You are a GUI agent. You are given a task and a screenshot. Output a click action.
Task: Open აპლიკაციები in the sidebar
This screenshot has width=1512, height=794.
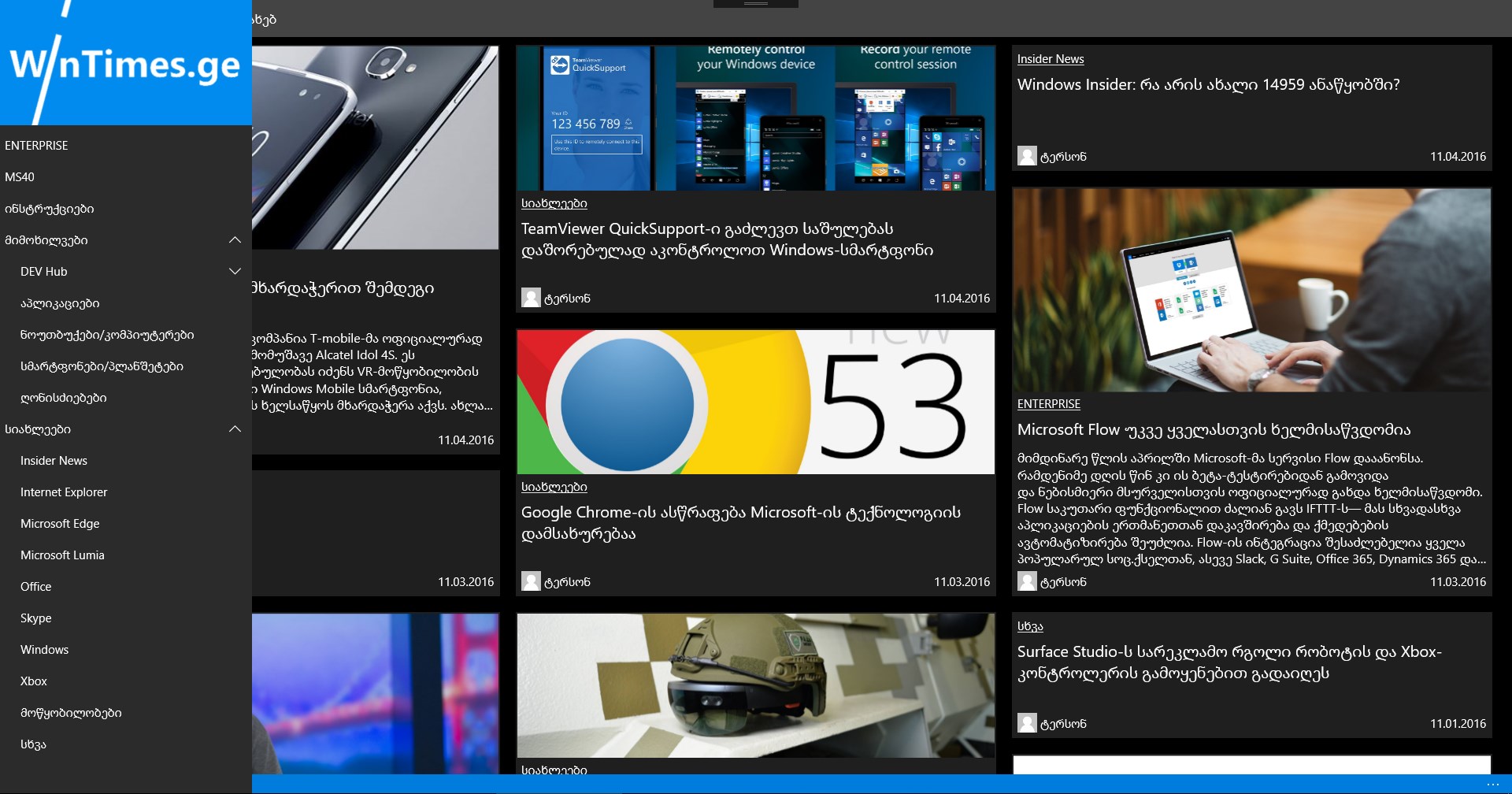click(x=60, y=303)
